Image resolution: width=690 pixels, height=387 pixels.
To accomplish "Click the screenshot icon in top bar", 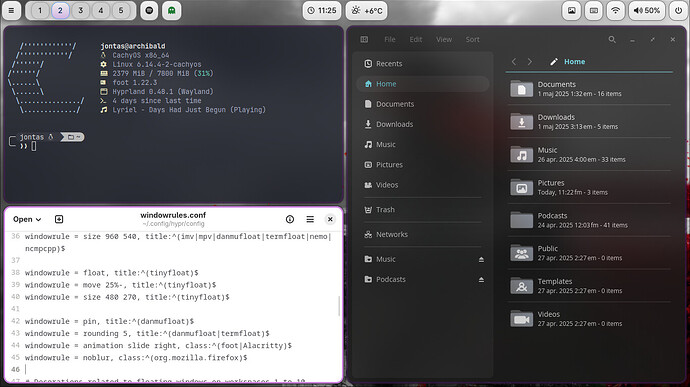I will (572, 11).
